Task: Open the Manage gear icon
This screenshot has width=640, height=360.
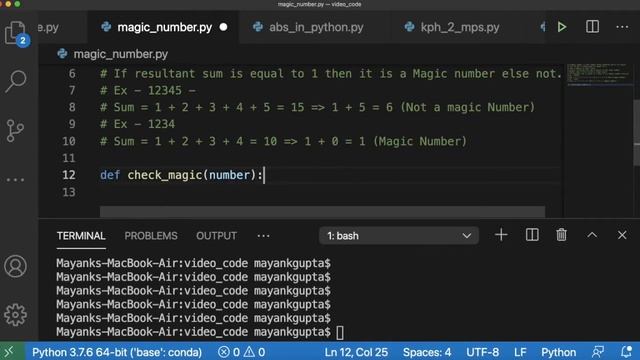Action: 16,314
